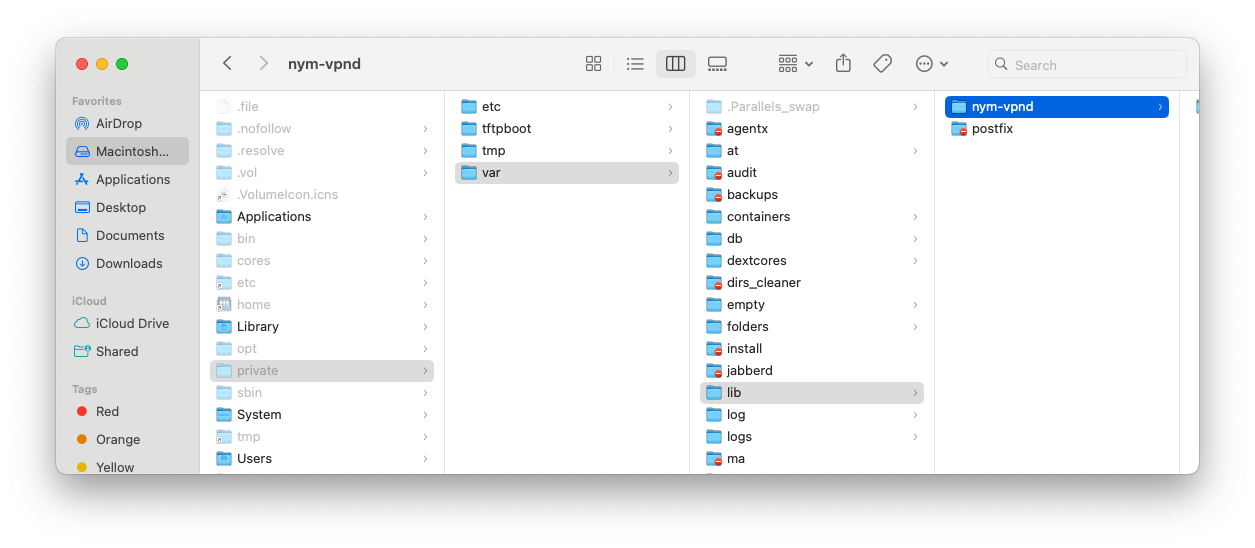Open Applications in the sidebar
1255x548 pixels.
(x=127, y=179)
